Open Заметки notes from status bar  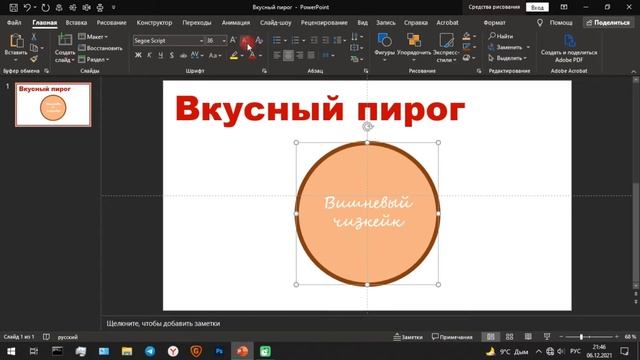tap(408, 337)
